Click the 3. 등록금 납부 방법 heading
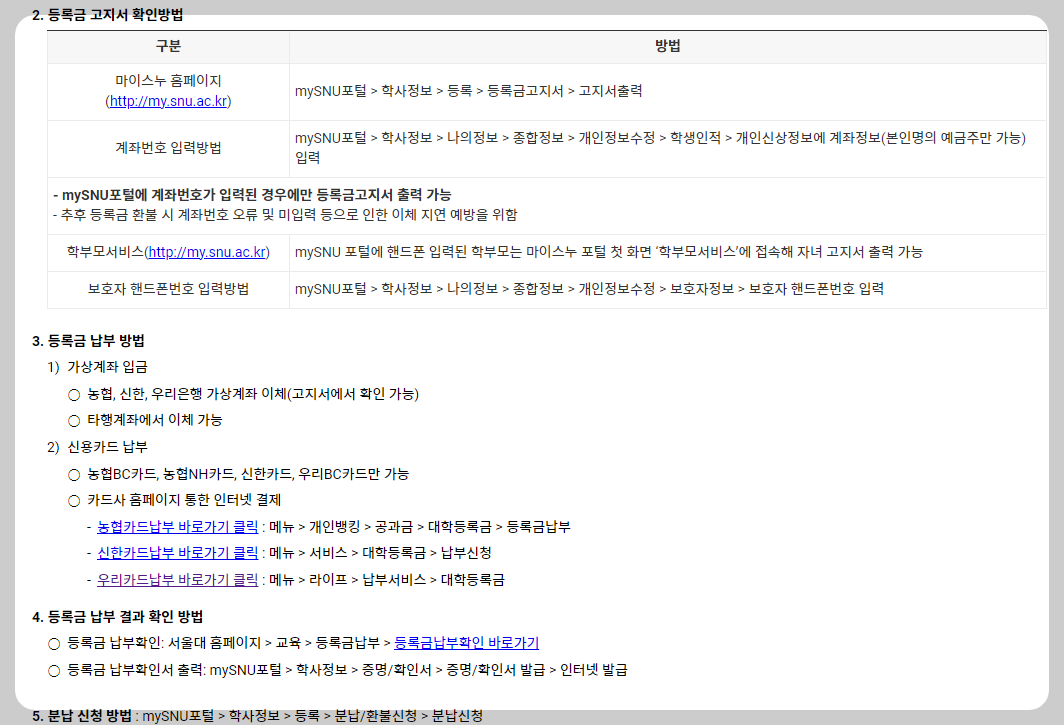This screenshot has width=1064, height=725. pyautogui.click(x=87, y=339)
